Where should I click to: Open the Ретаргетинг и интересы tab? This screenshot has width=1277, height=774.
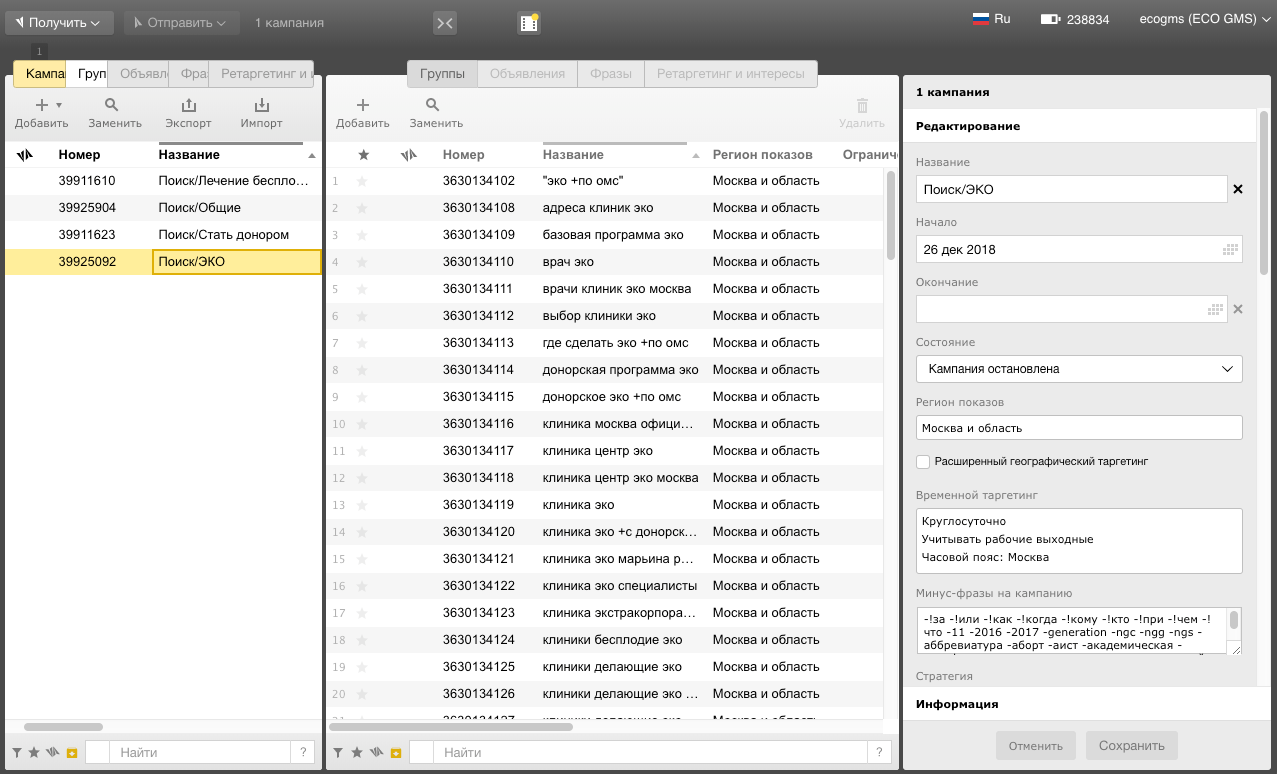(731, 74)
